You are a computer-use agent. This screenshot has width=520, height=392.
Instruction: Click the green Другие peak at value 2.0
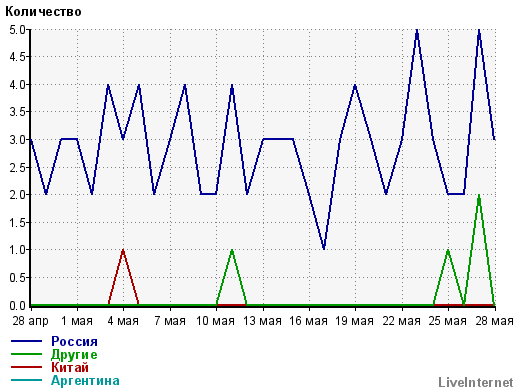(479, 195)
